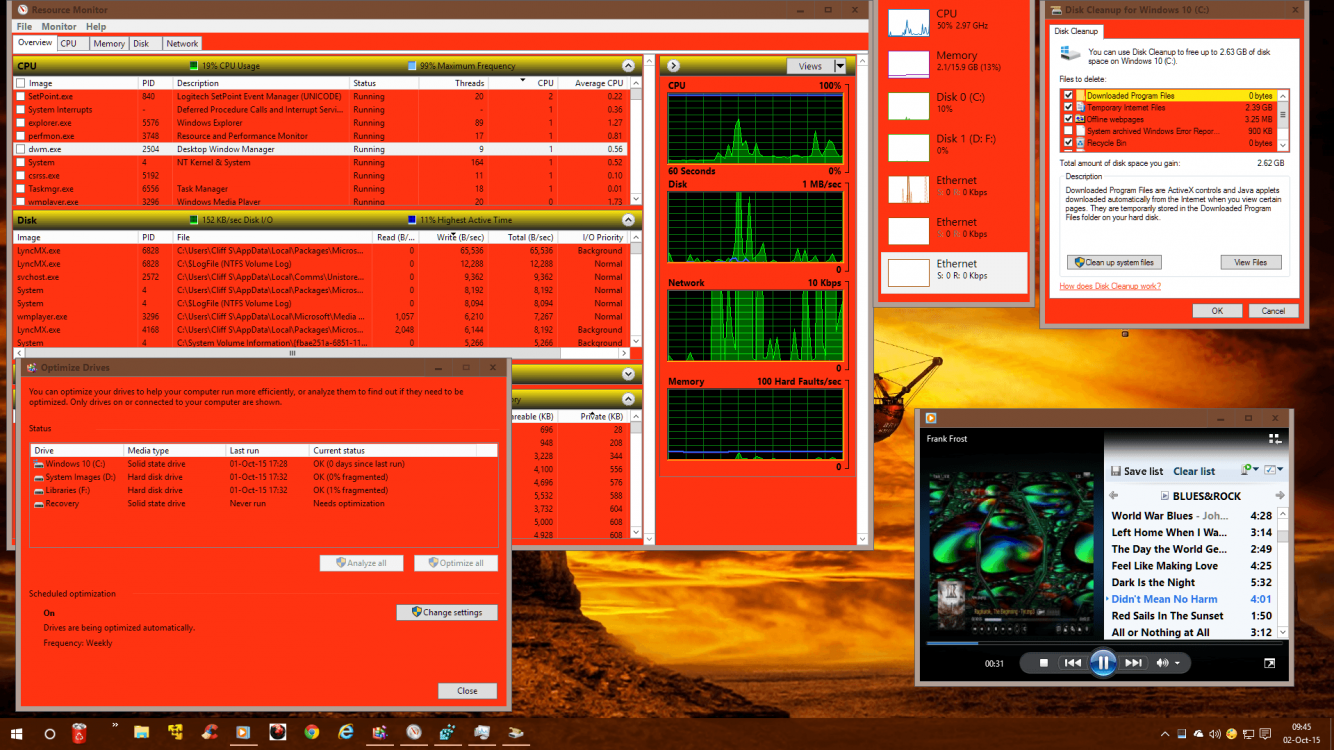Open the 'How does Disk Cleanup work?' link

1110,286
